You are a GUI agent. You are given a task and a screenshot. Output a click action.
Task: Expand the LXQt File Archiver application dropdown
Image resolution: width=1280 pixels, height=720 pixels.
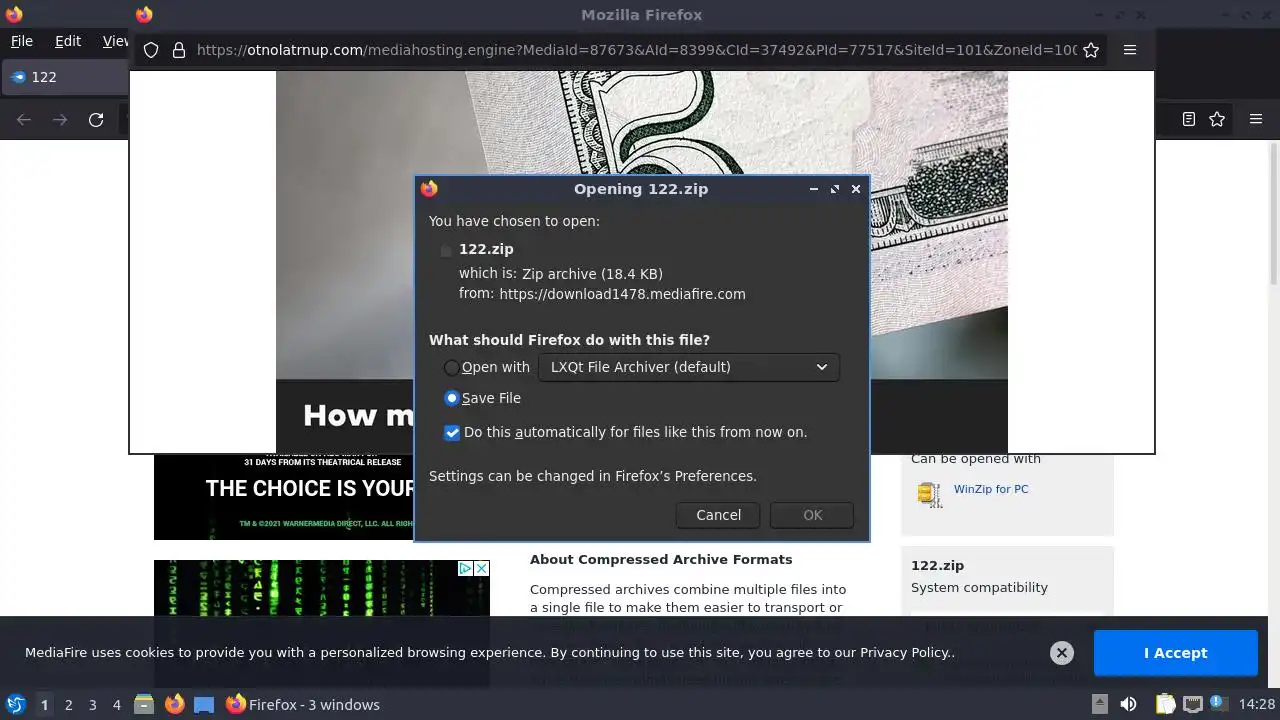click(x=689, y=367)
